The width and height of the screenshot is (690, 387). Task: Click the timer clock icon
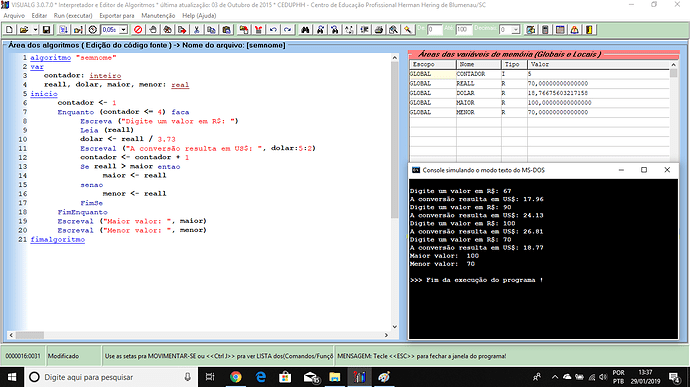coord(92,29)
